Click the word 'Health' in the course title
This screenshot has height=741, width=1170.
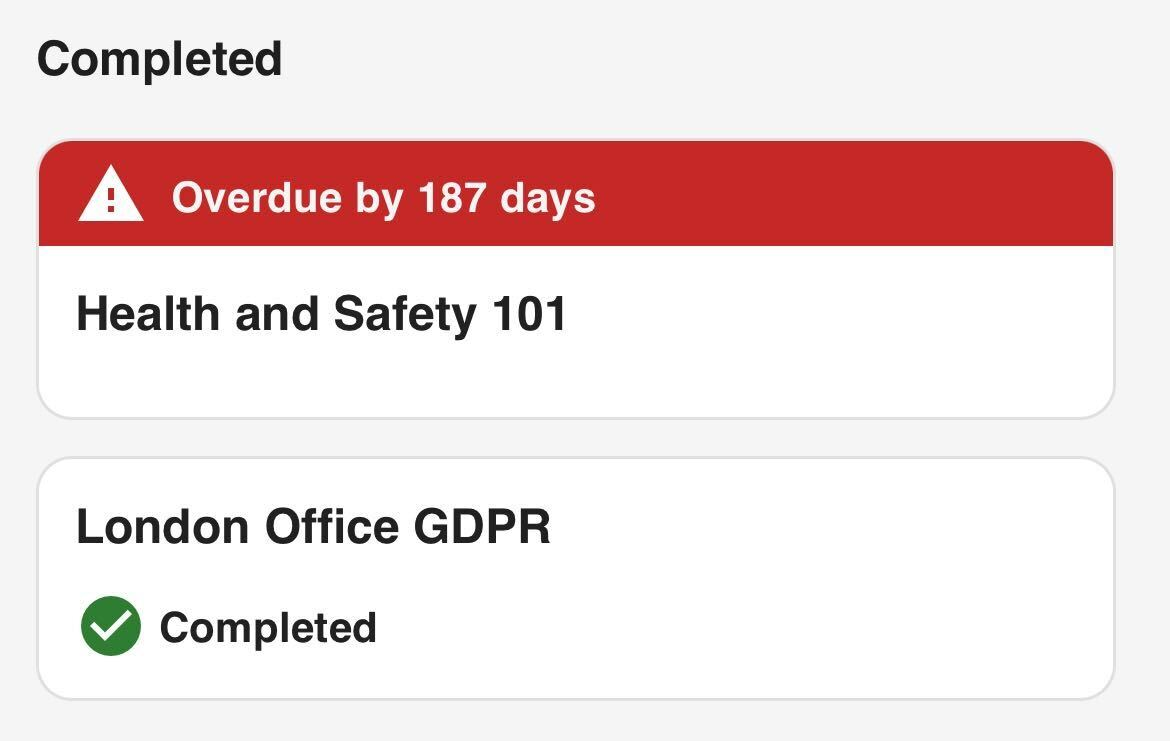(x=148, y=314)
